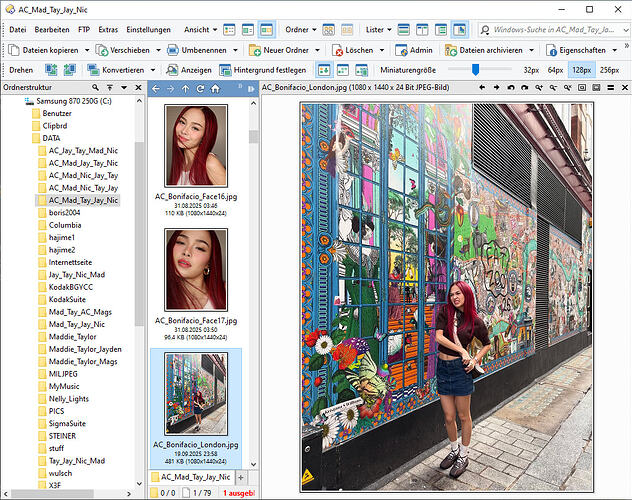Screen dimensions: 632x500
Task: Open the Bearbeiten menu
Action: coord(52,30)
